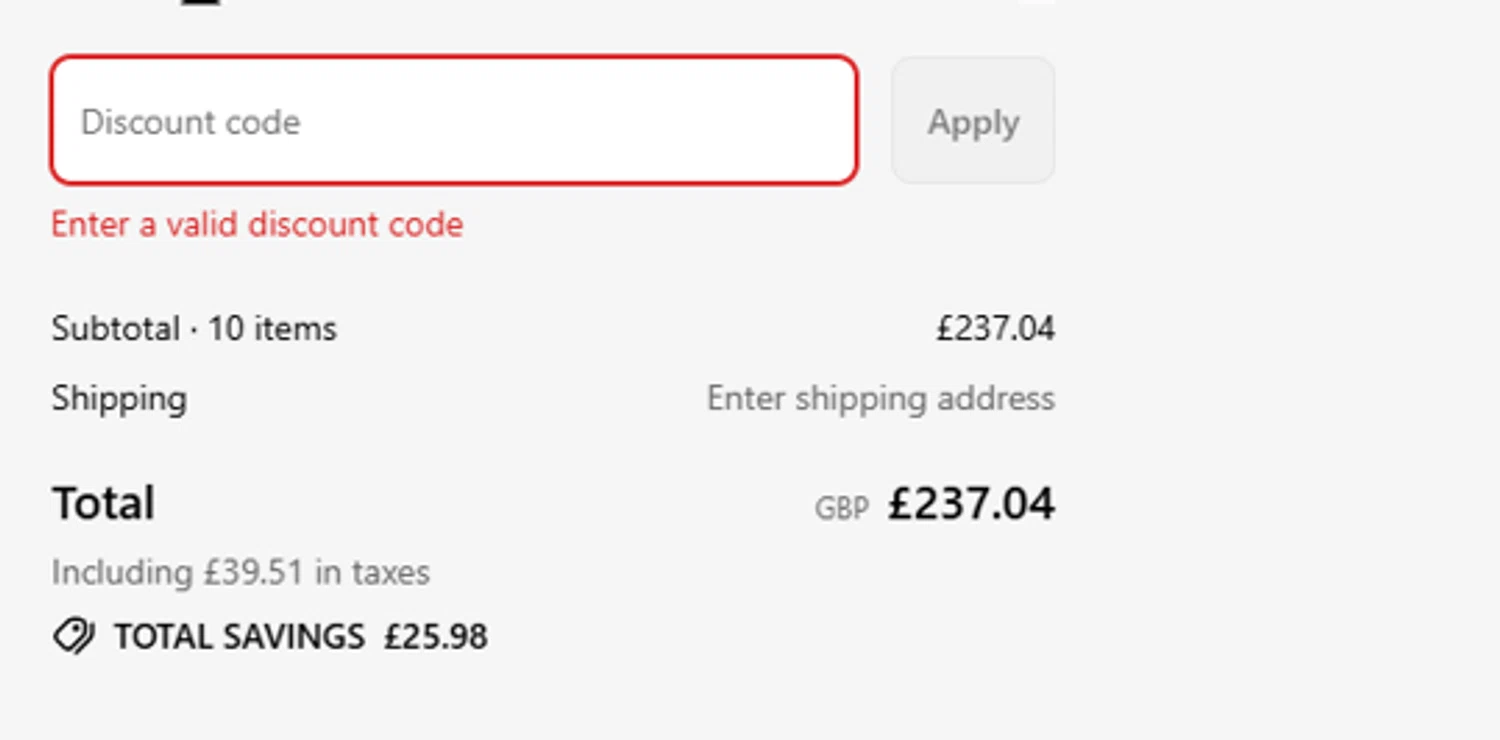
Task: Click the 'Subtotal · 10 items' label
Action: pos(194,328)
